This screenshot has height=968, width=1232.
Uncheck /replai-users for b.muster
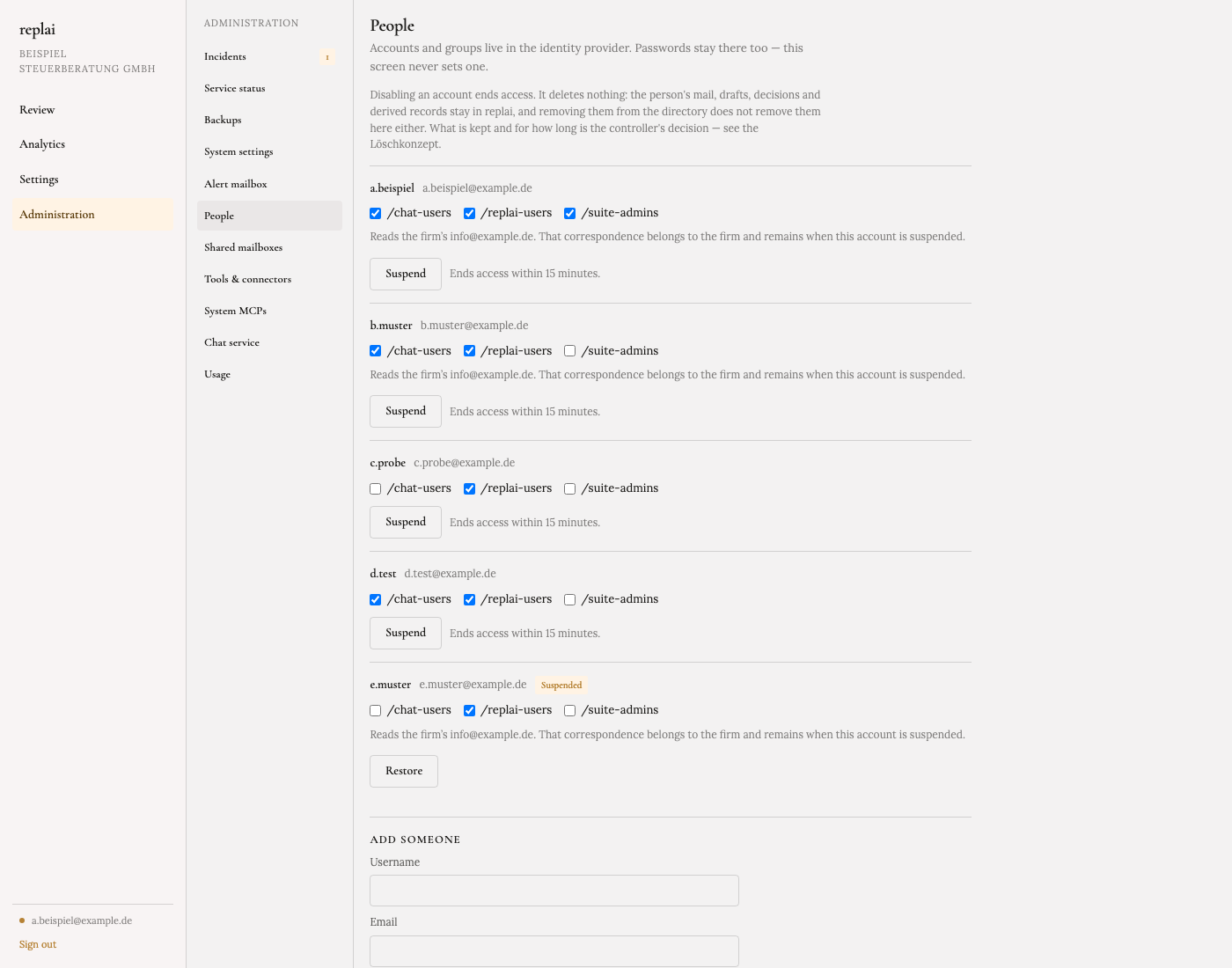coord(470,351)
